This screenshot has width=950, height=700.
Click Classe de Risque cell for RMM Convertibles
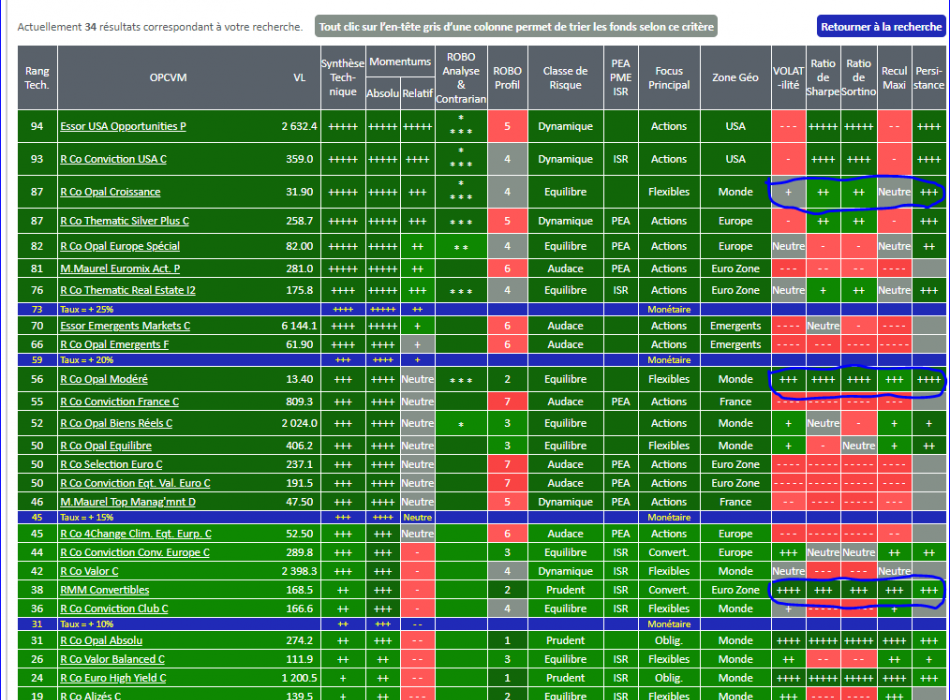point(565,590)
